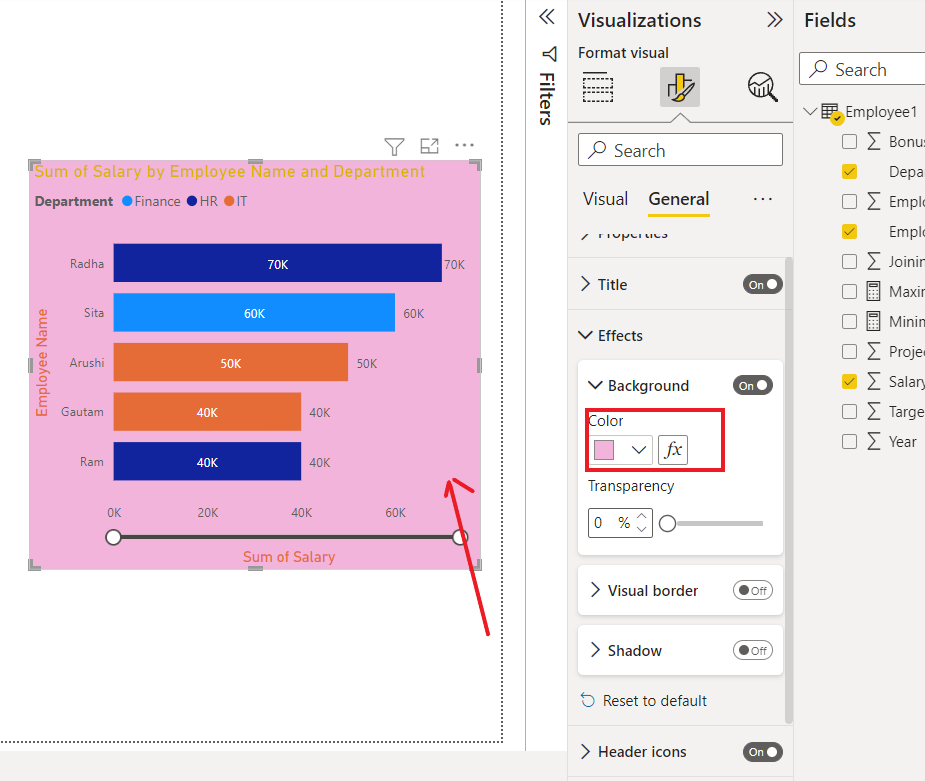Click the HR legend marker
The height and width of the screenshot is (781, 925).
click(x=192, y=201)
